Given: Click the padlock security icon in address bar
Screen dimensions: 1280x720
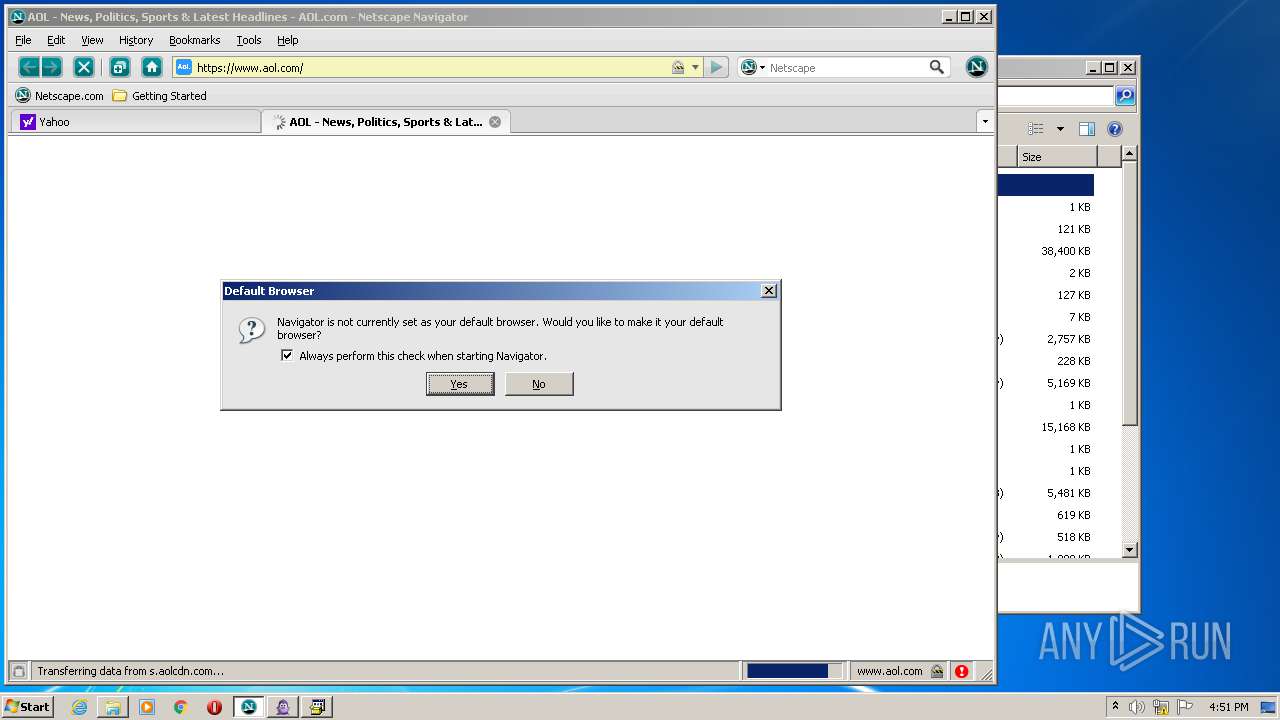Looking at the screenshot, I should (x=678, y=67).
